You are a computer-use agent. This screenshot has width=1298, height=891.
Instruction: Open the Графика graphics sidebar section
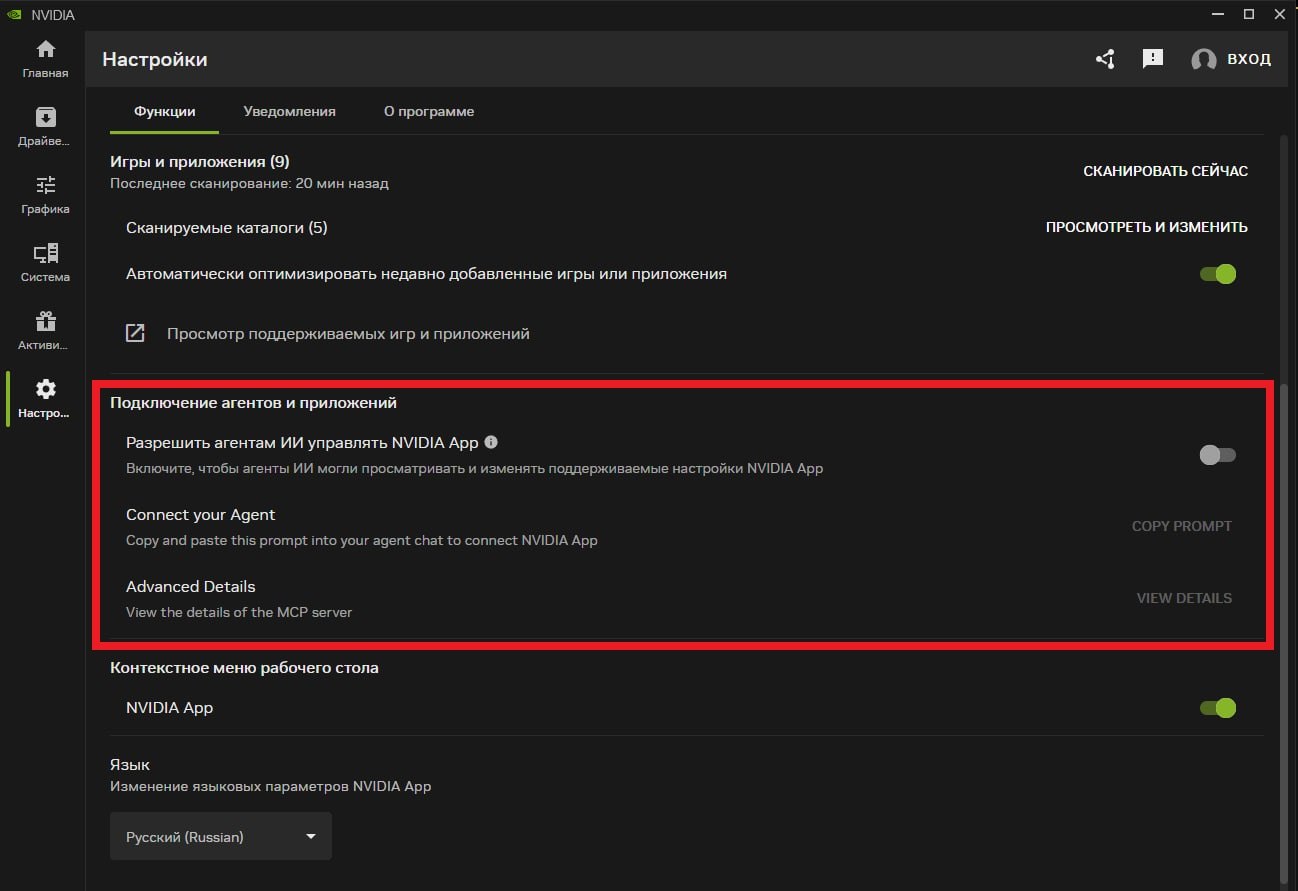[x=45, y=195]
